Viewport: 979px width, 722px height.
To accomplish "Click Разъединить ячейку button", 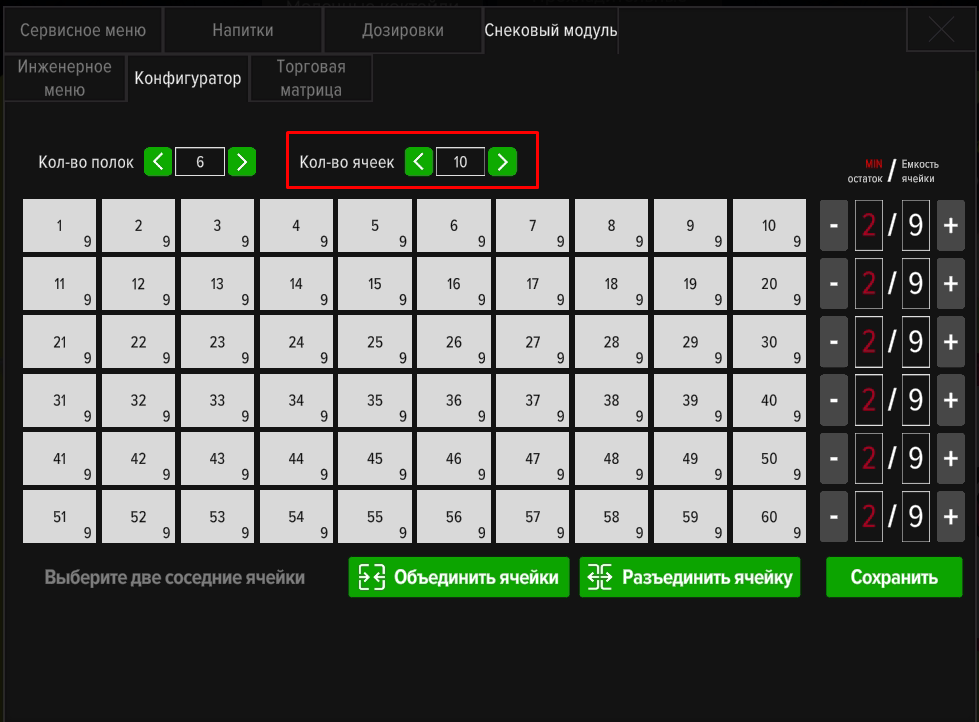I will coord(690,577).
